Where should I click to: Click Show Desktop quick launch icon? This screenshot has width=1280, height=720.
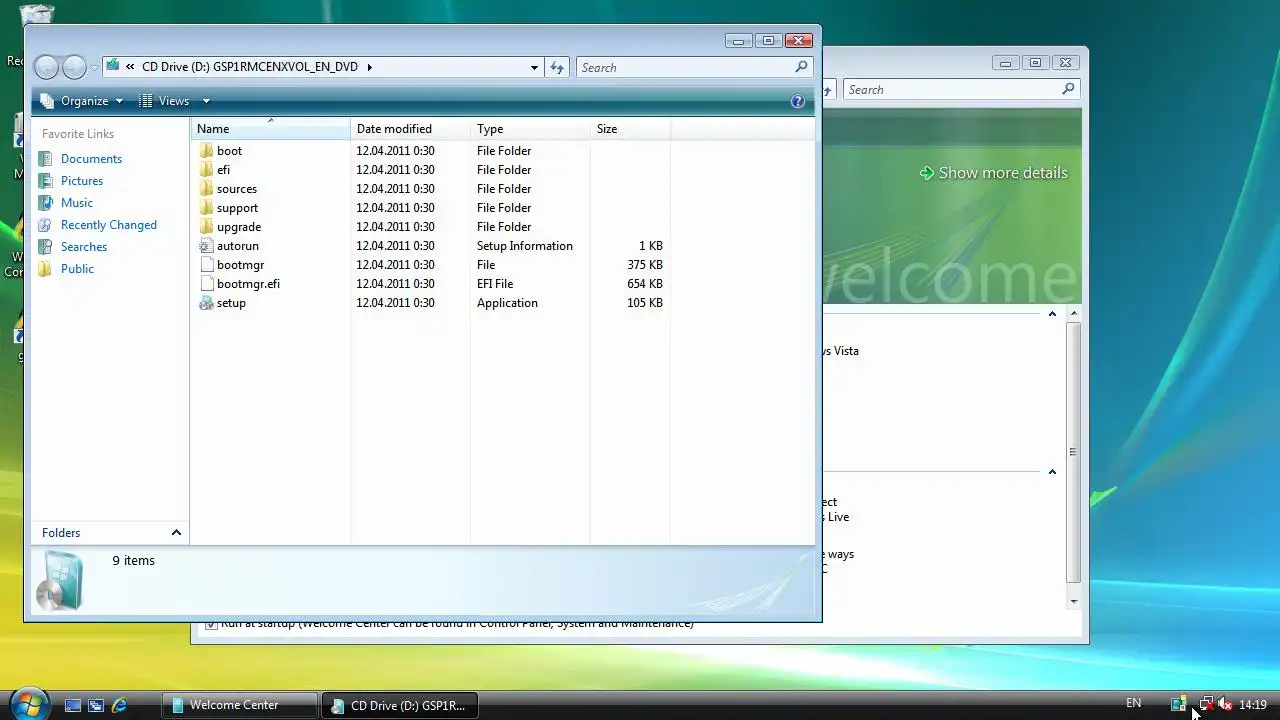[72, 705]
